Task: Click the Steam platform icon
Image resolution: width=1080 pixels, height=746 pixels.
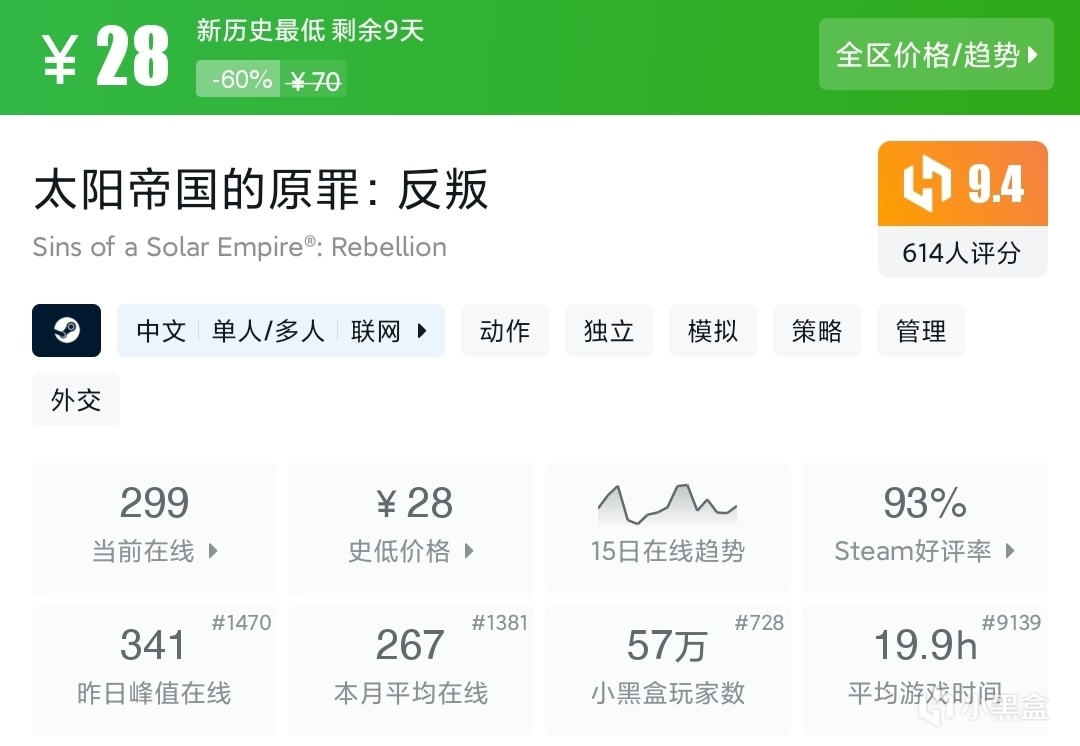Action: (x=66, y=331)
